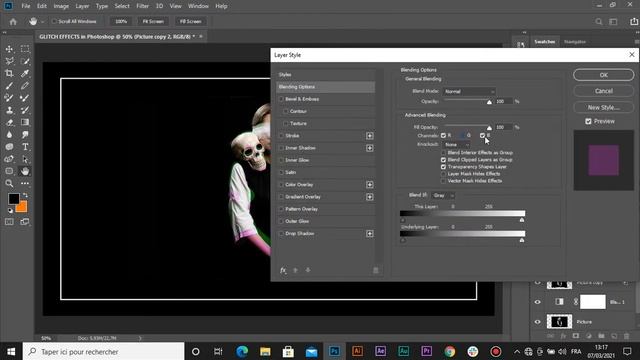Select the Eyedropper tool
Screen dimensions: 640x360
[25, 73]
